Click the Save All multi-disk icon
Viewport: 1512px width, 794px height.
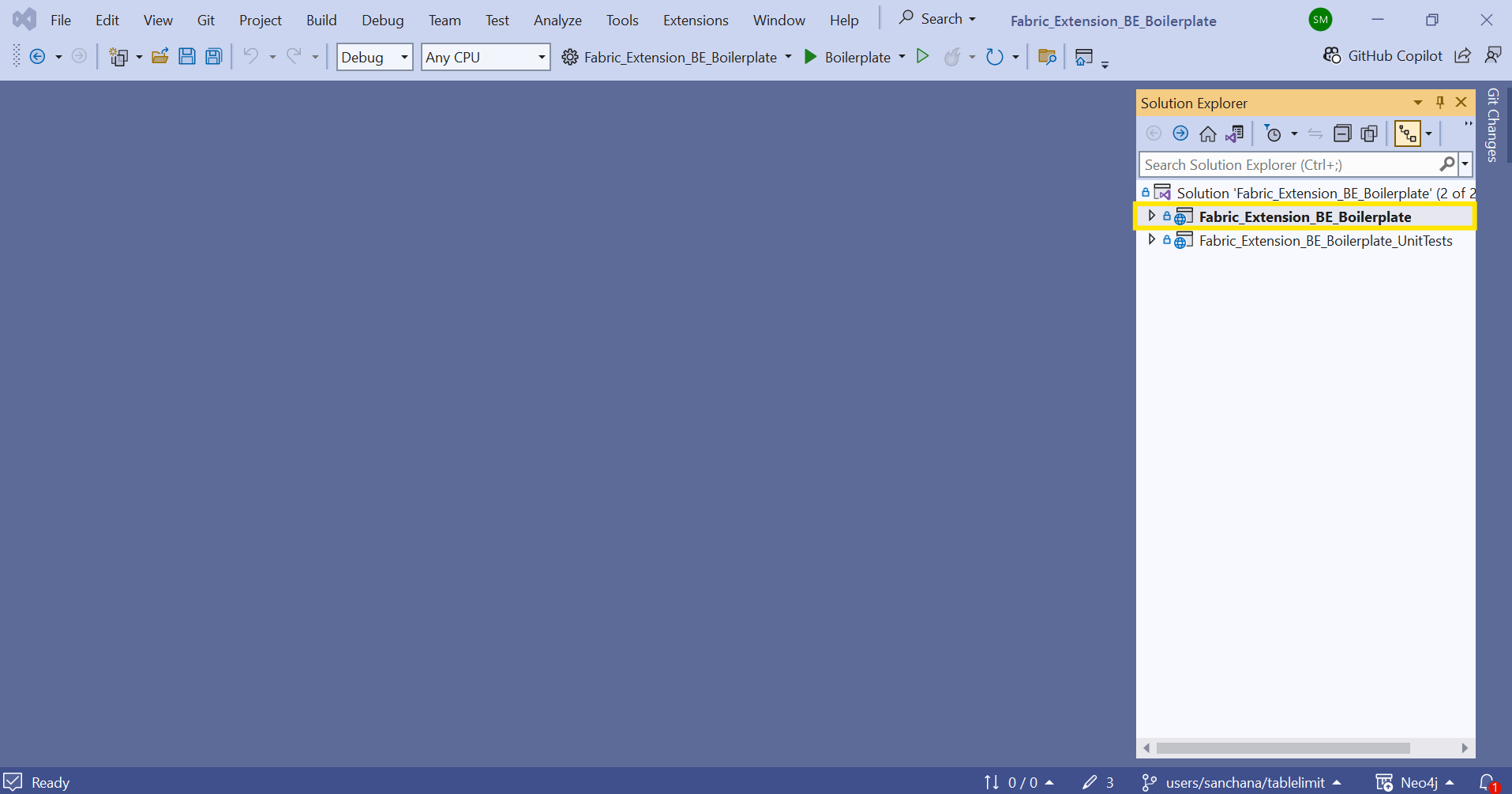tap(214, 56)
